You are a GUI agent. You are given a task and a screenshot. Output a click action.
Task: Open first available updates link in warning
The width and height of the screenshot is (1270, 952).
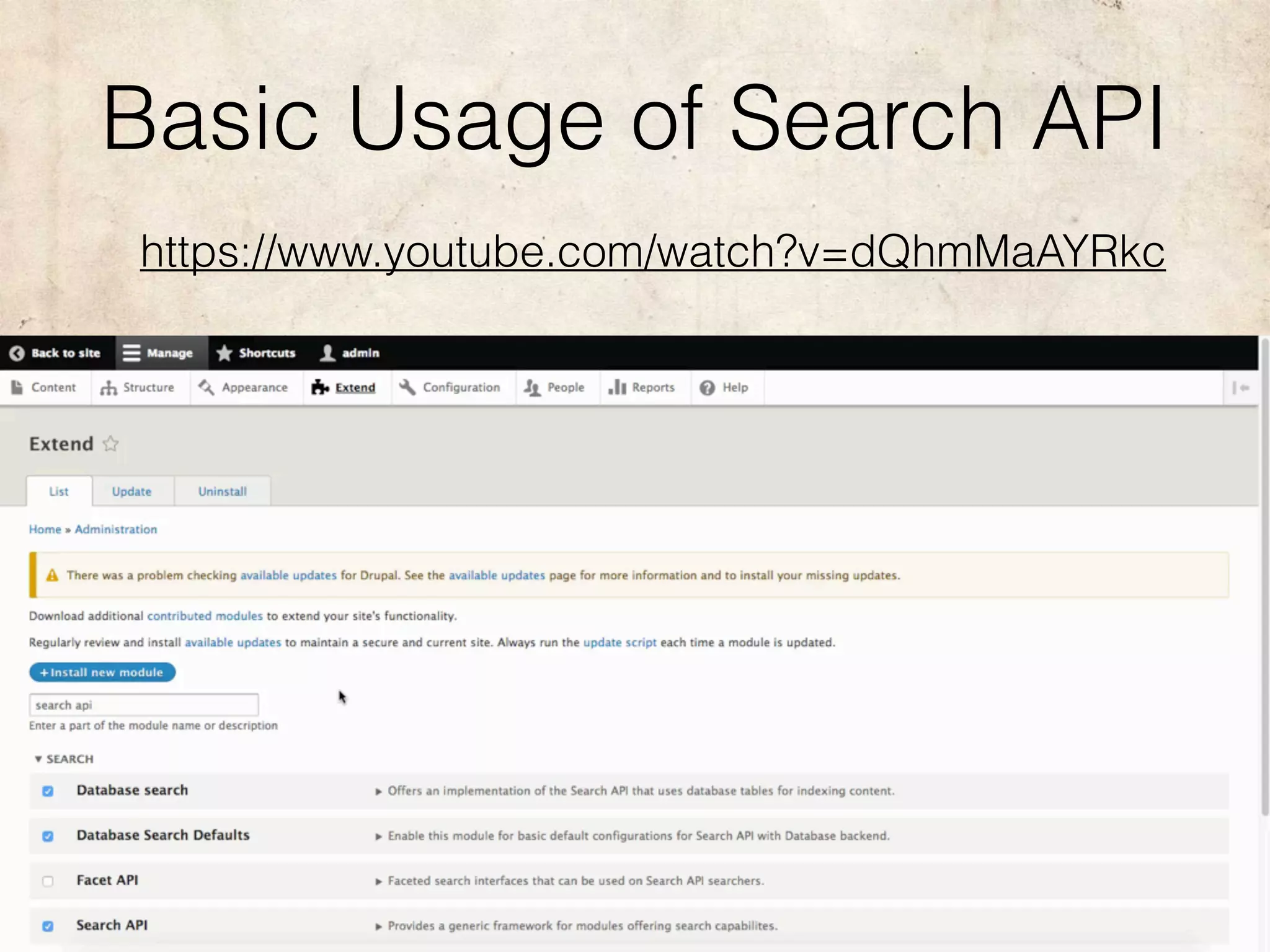(x=288, y=575)
